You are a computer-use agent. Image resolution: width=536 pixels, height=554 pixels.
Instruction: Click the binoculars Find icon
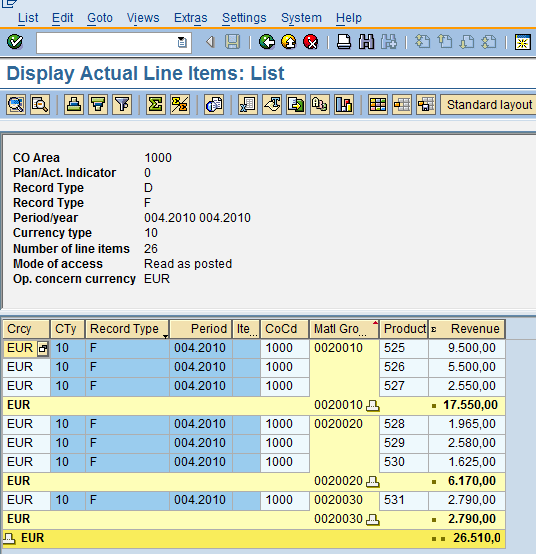tap(366, 42)
